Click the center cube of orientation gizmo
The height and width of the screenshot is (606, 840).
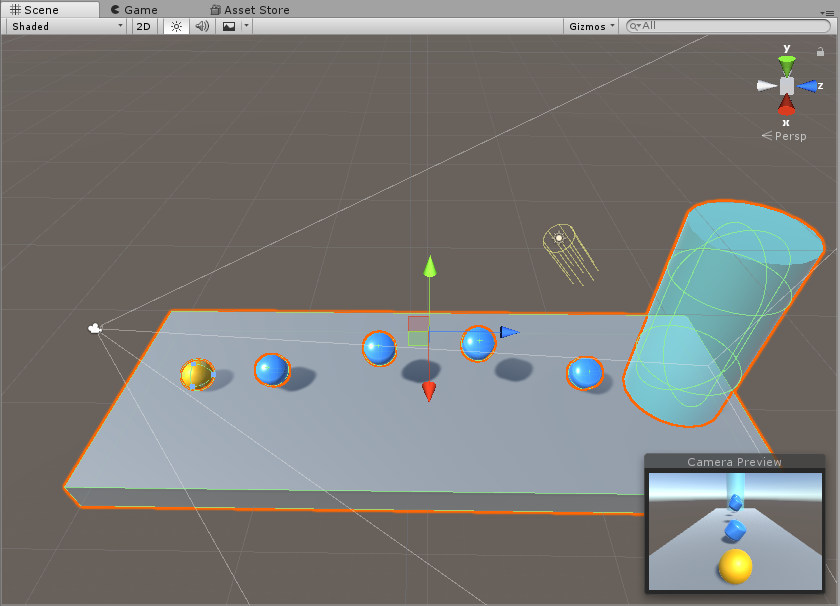tap(786, 86)
